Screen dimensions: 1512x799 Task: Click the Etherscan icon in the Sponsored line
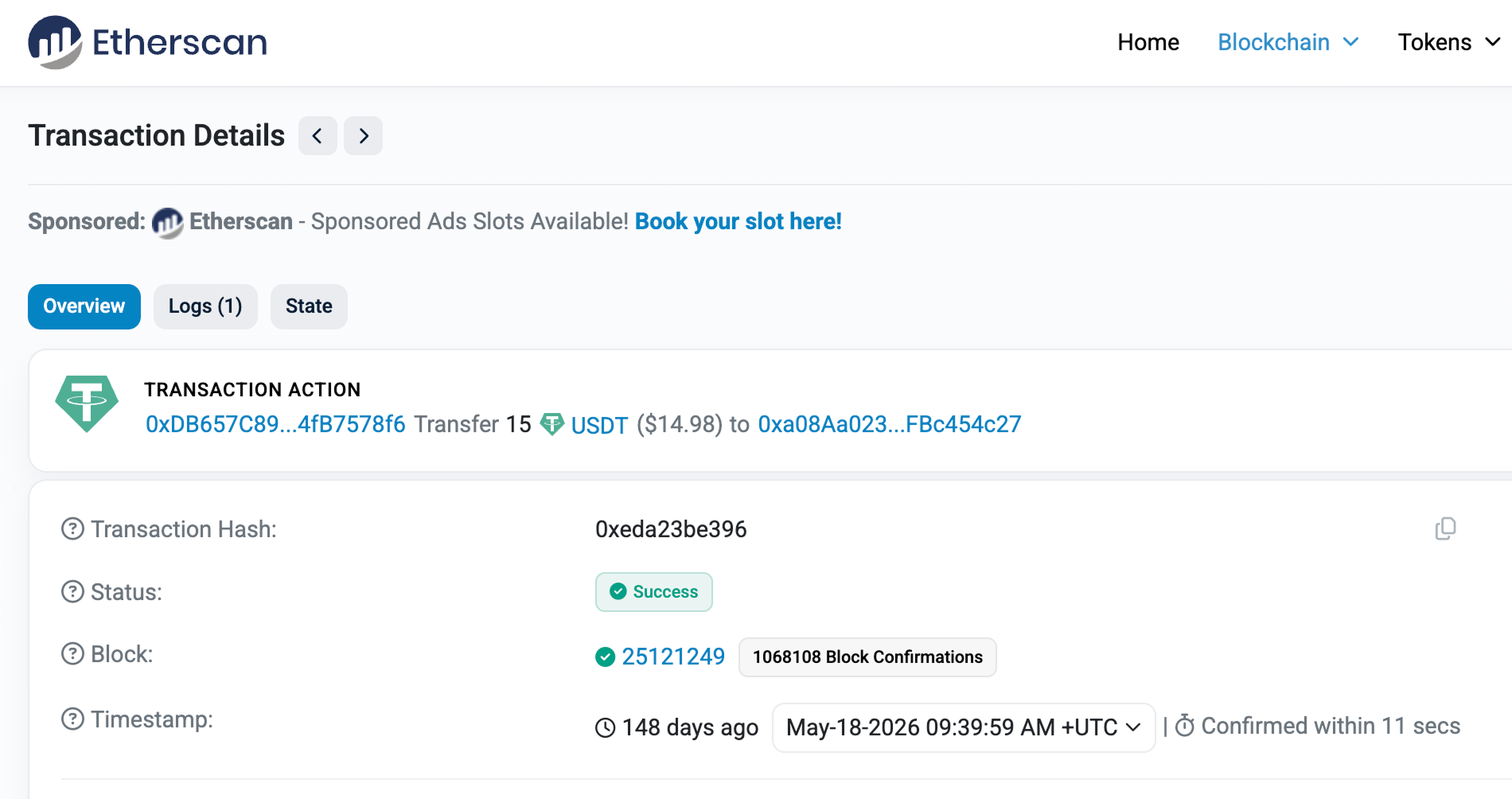pyautogui.click(x=167, y=222)
